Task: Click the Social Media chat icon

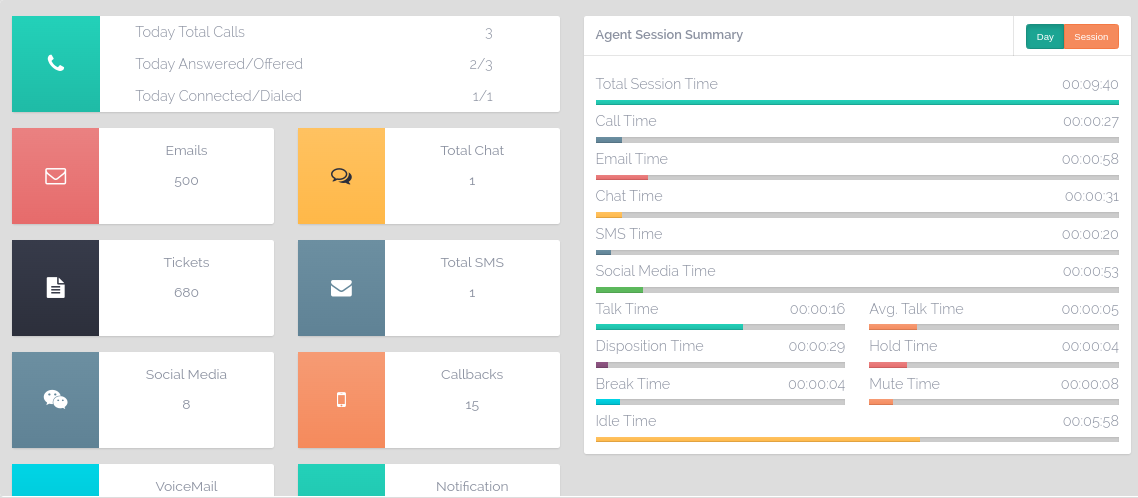Action: pyautogui.click(x=56, y=400)
